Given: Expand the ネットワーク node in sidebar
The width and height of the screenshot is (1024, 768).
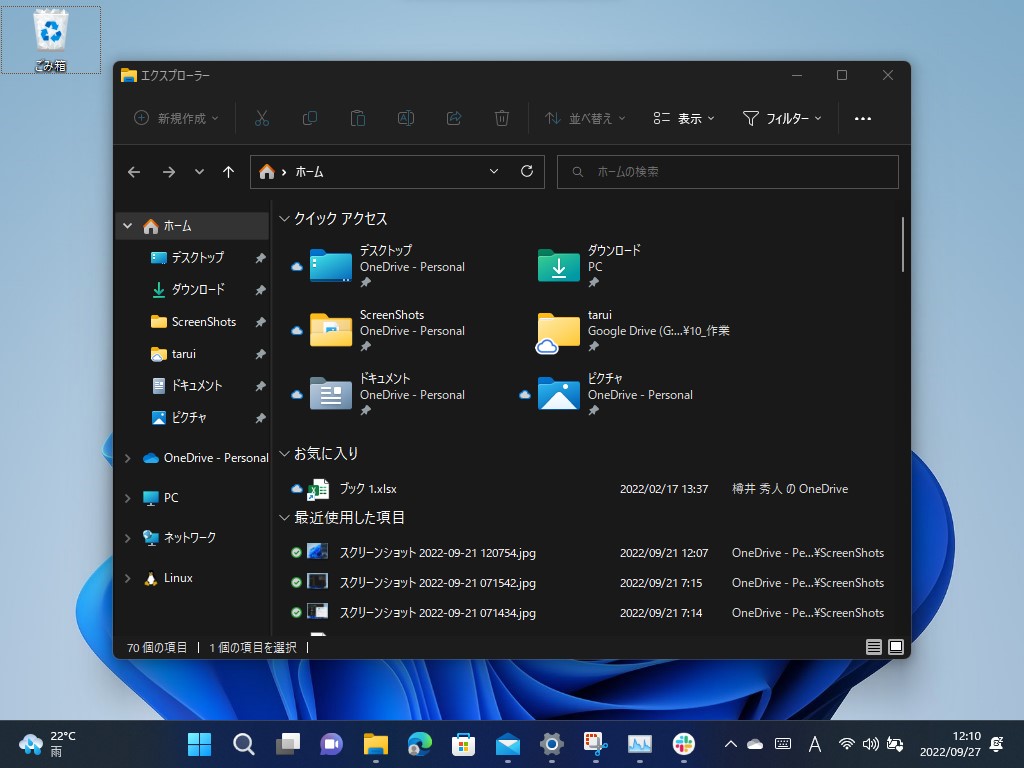Looking at the screenshot, I should [127, 537].
